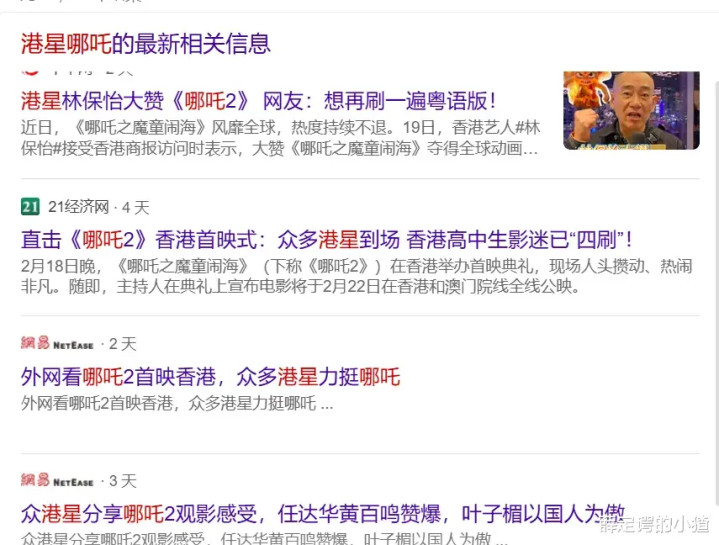This screenshot has height=545, width=719.
Task: Click the 2 天 timestamp beside NetEase
Action: (x=122, y=344)
